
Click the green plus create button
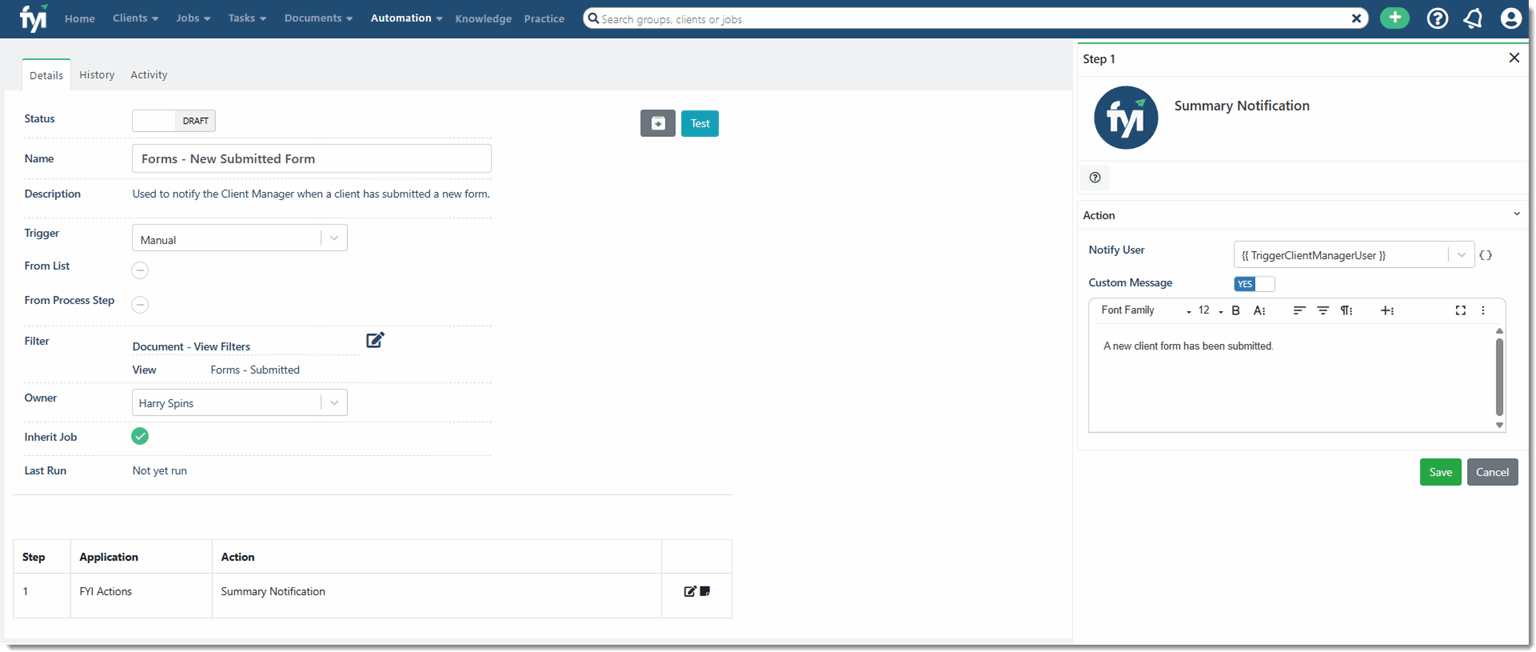1394,18
